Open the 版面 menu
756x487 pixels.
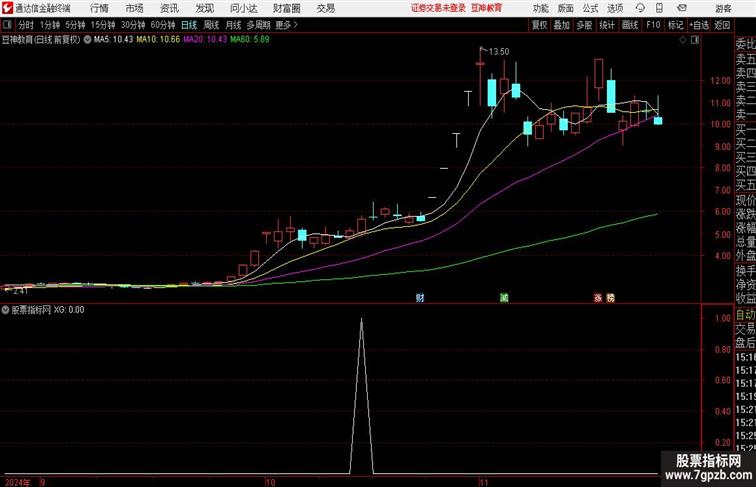pos(566,8)
